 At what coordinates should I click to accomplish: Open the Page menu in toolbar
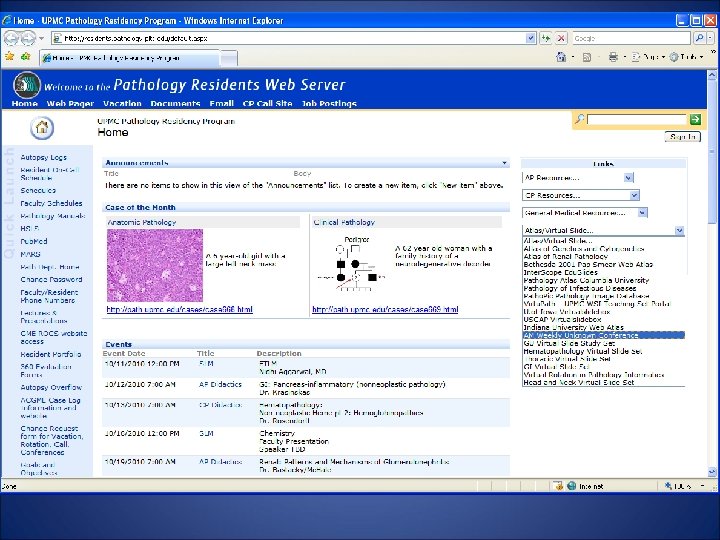[648, 57]
